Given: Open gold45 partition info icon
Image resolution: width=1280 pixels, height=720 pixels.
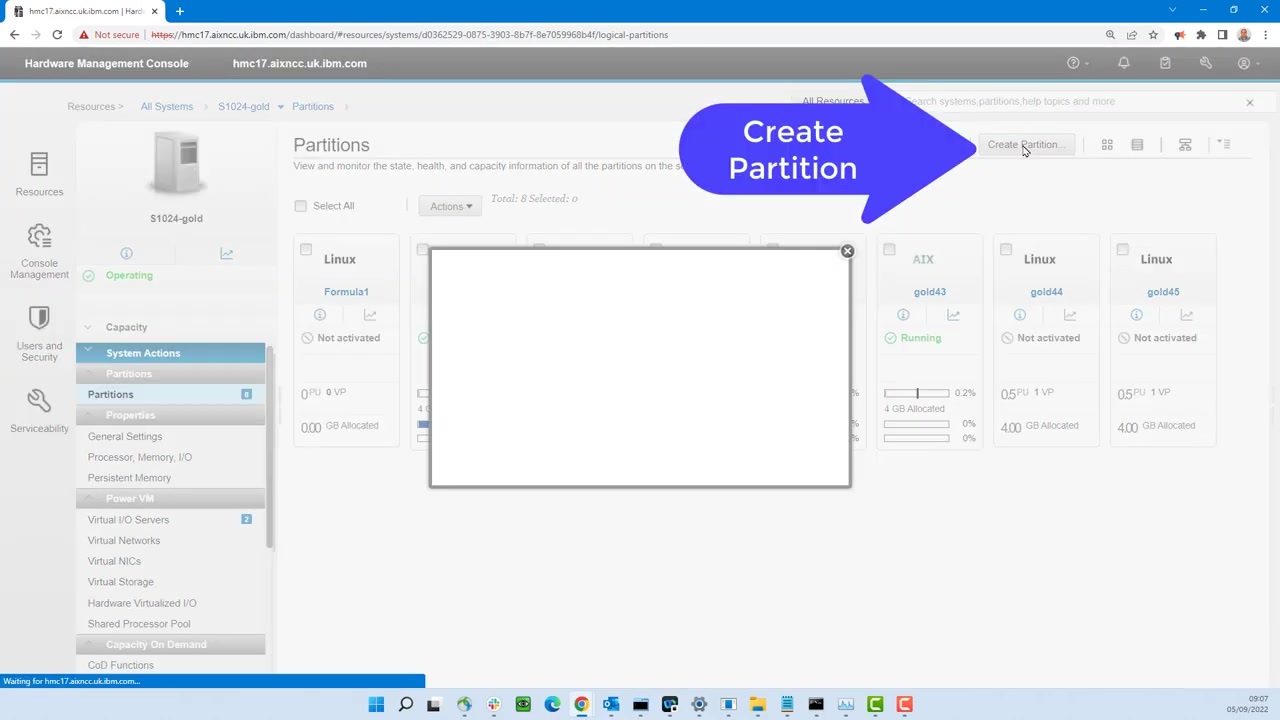Looking at the screenshot, I should [1137, 315].
